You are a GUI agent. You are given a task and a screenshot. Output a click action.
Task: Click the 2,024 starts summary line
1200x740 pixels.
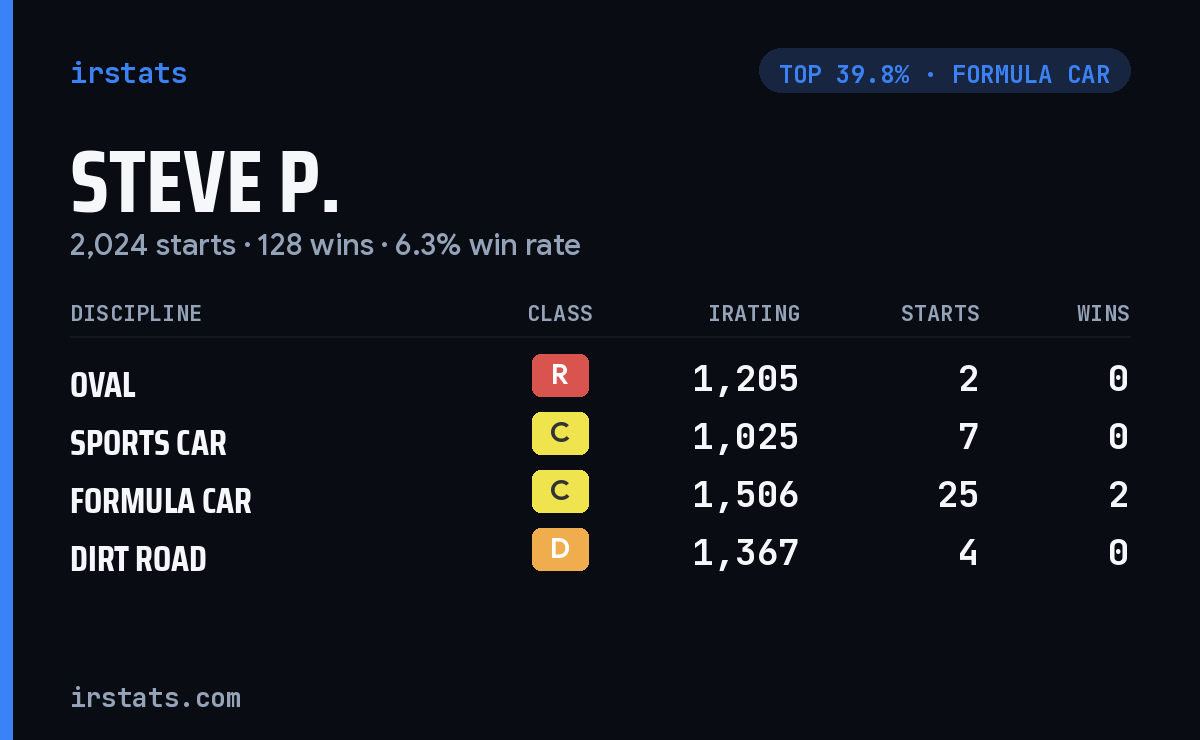coord(325,245)
